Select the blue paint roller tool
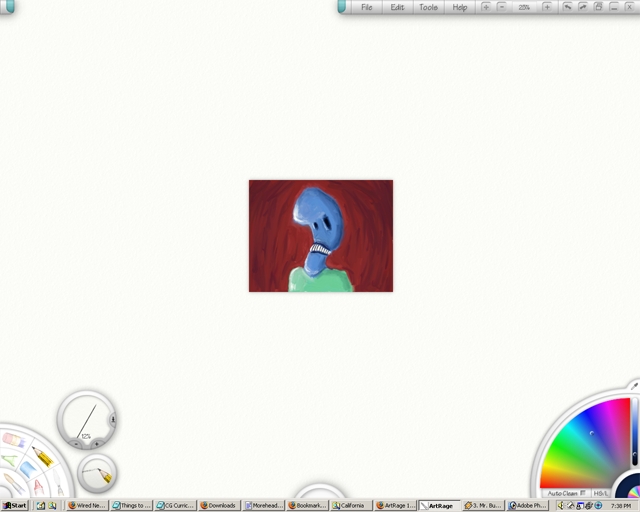The height and width of the screenshot is (512, 640). 28,469
